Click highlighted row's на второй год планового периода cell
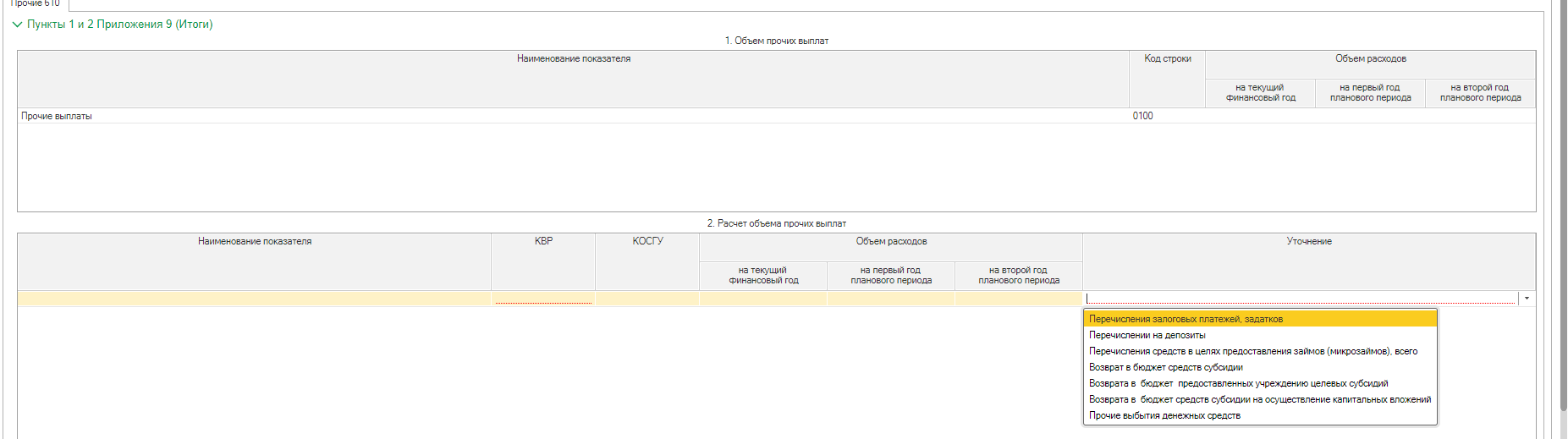Image resolution: width=1568 pixels, height=439 pixels. point(1019,299)
